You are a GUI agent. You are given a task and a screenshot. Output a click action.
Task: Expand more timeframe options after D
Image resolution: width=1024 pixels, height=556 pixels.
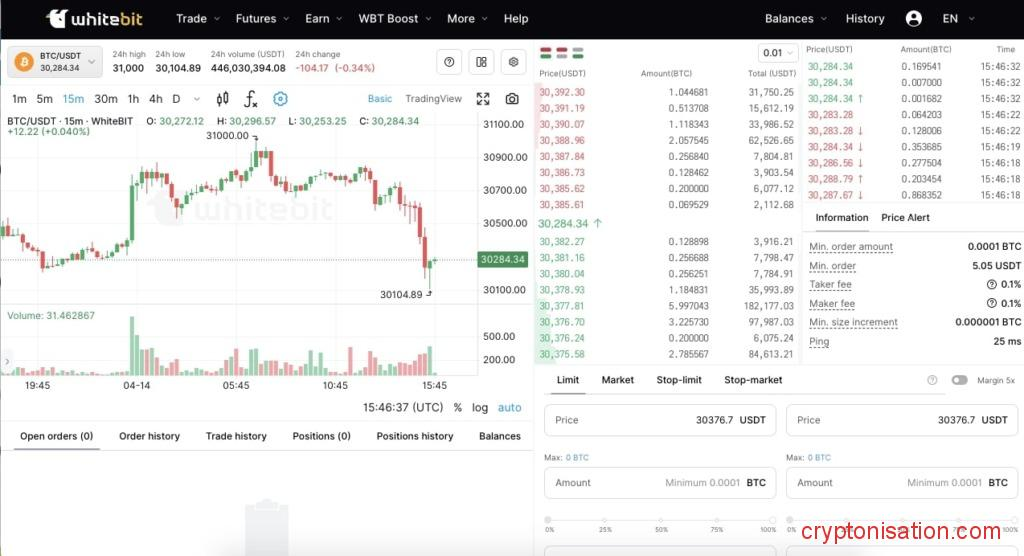(197, 99)
